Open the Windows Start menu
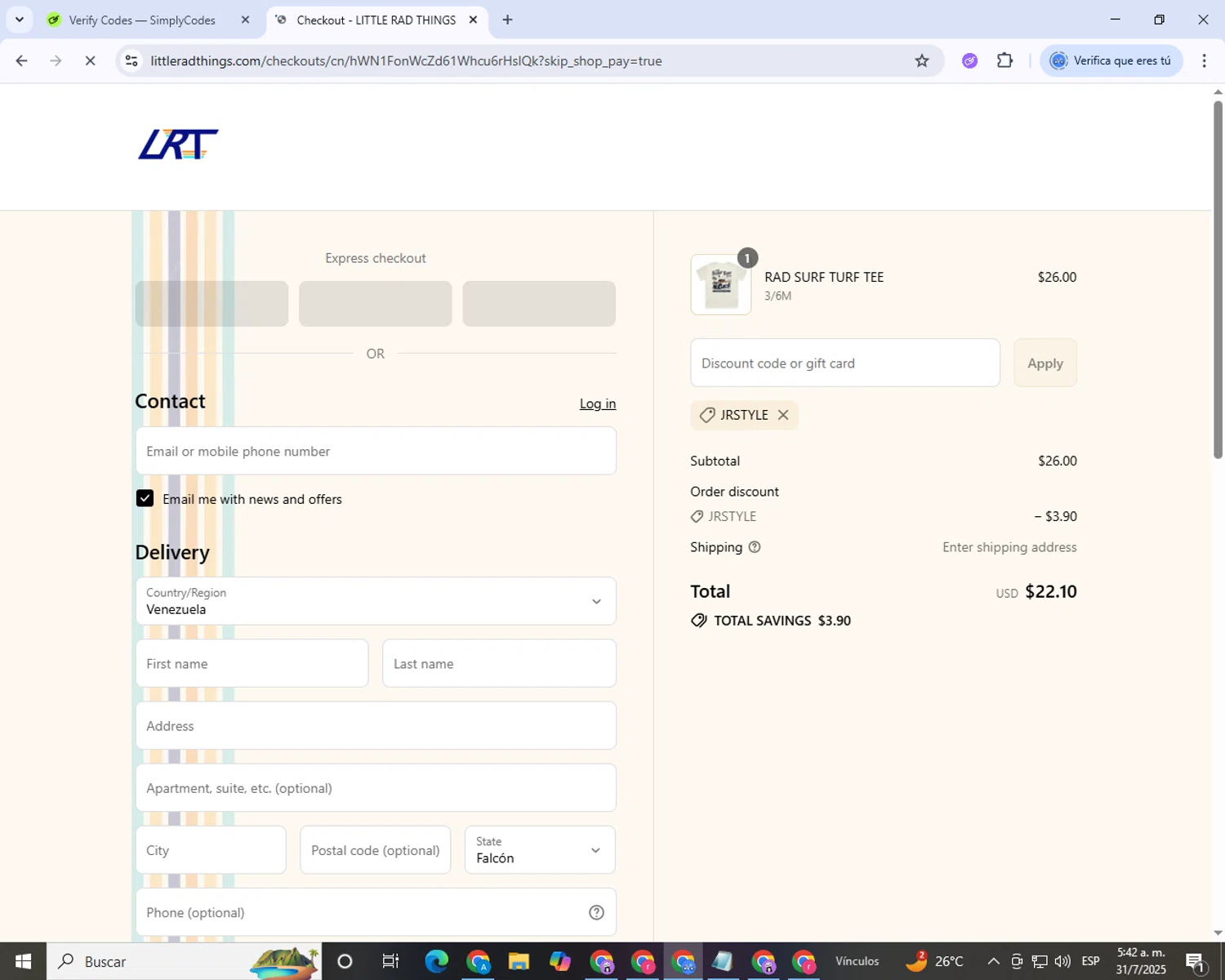 [23, 961]
